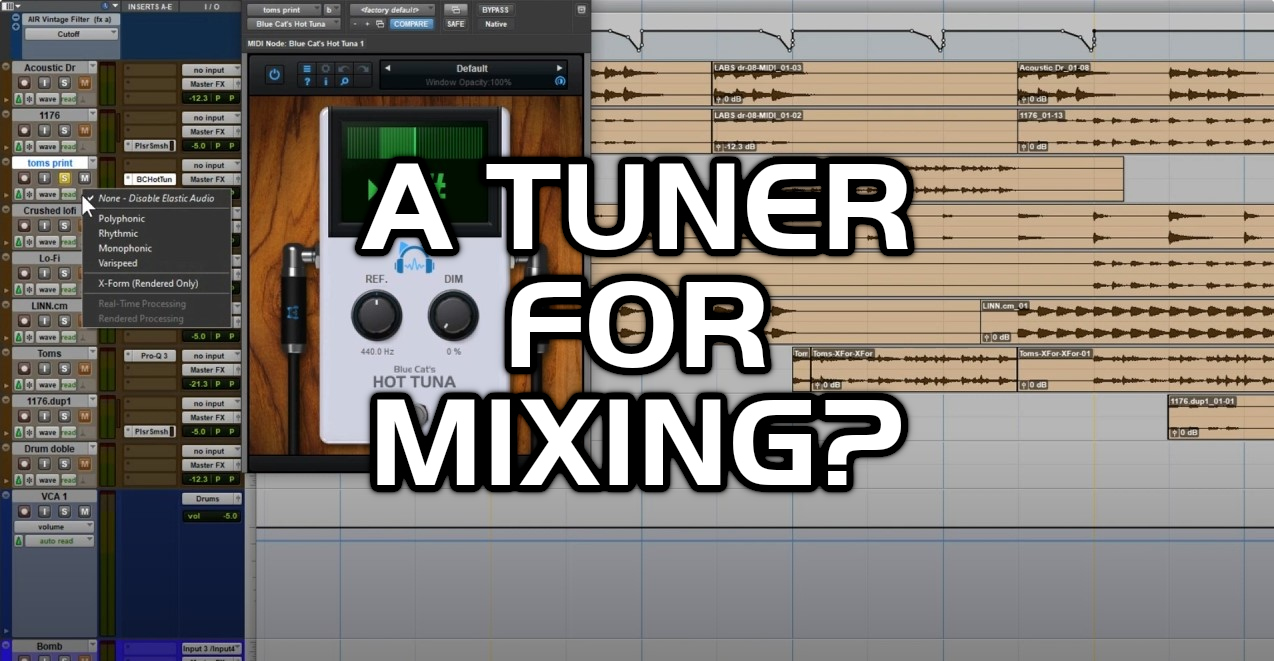Open the toms print track selector in plugin header
1274x661 pixels.
pyautogui.click(x=283, y=9)
